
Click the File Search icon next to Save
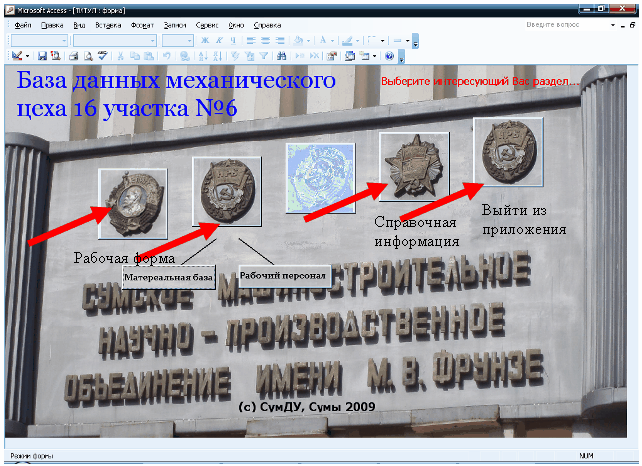click(x=55, y=56)
